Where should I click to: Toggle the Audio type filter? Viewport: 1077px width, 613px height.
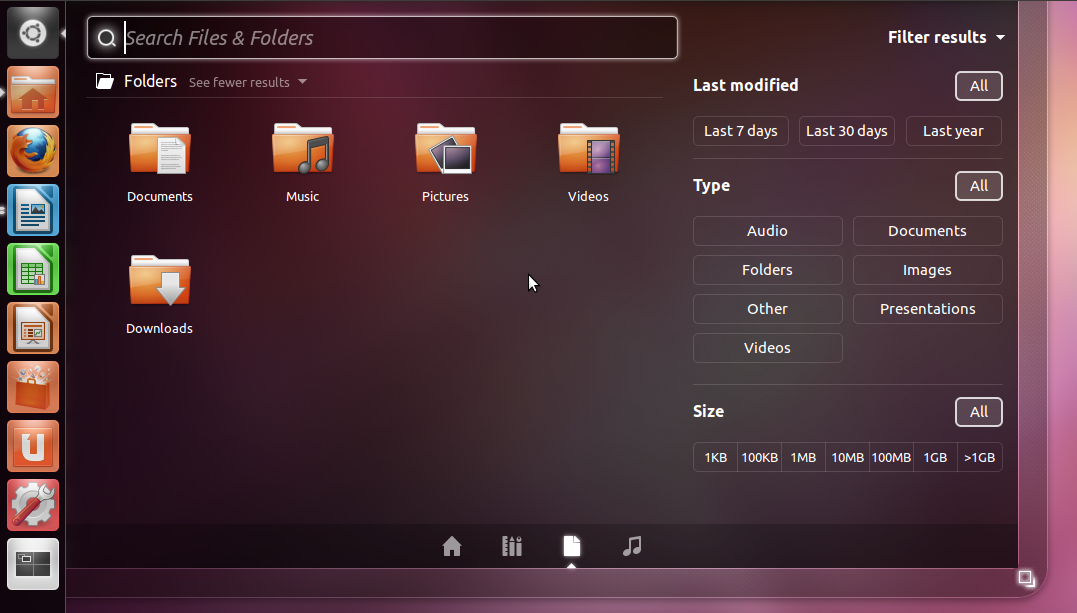click(x=767, y=231)
